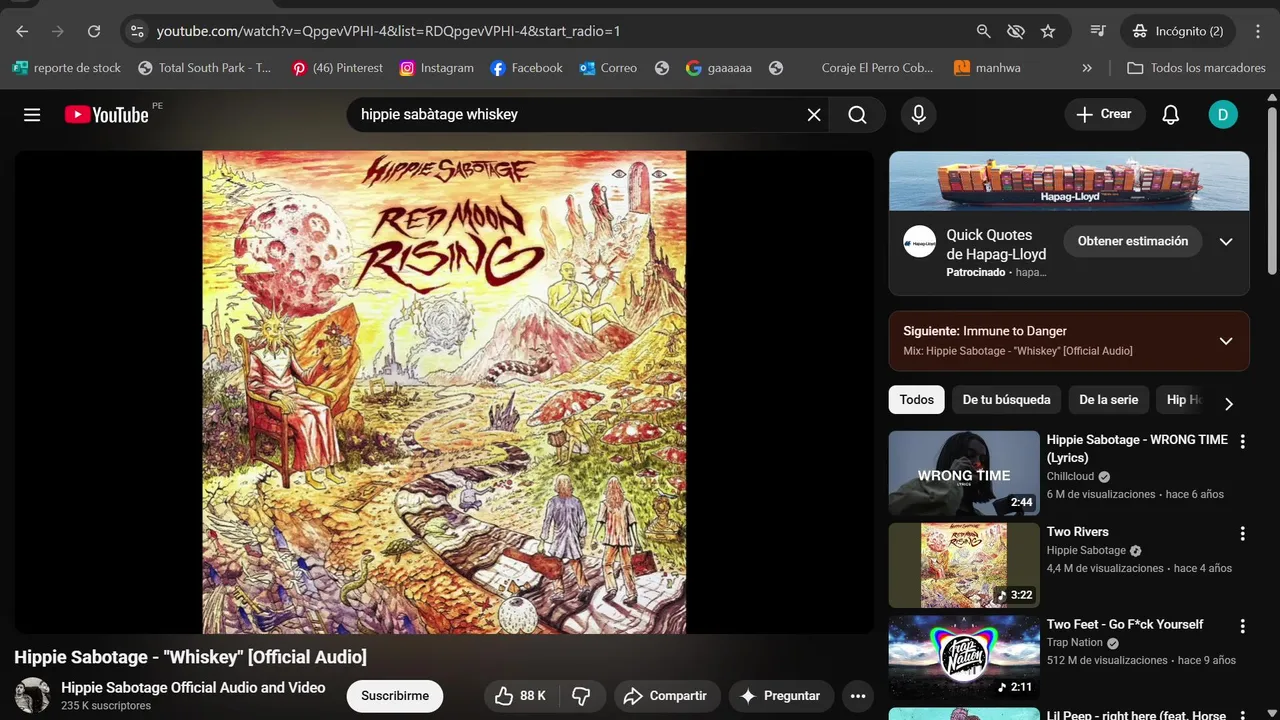Open Trap Nation video thumbnail
This screenshot has height=720, width=1280.
tap(964, 657)
